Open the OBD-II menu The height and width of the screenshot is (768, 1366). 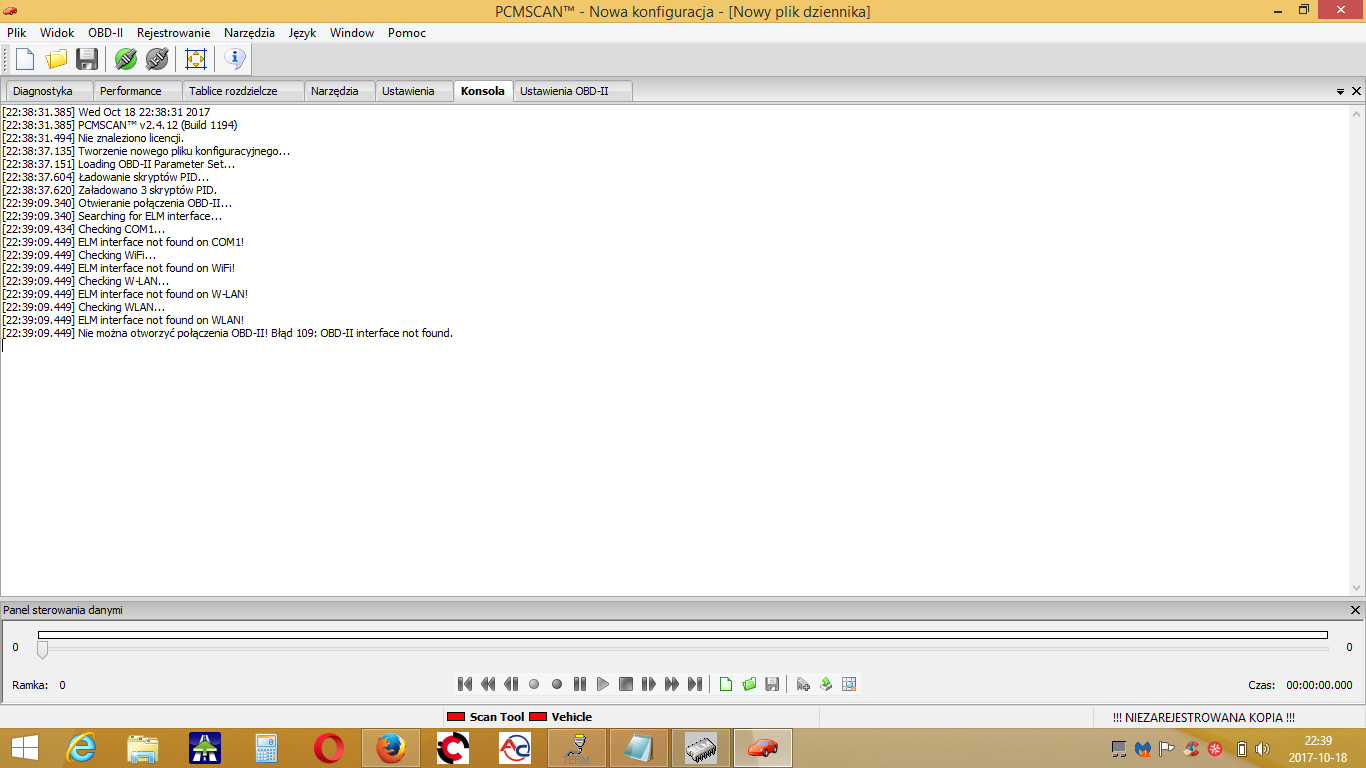click(106, 33)
